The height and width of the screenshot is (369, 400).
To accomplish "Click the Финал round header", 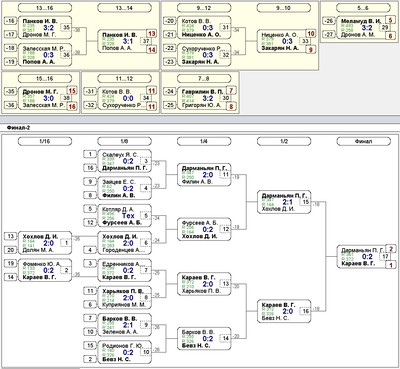I will (364, 141).
